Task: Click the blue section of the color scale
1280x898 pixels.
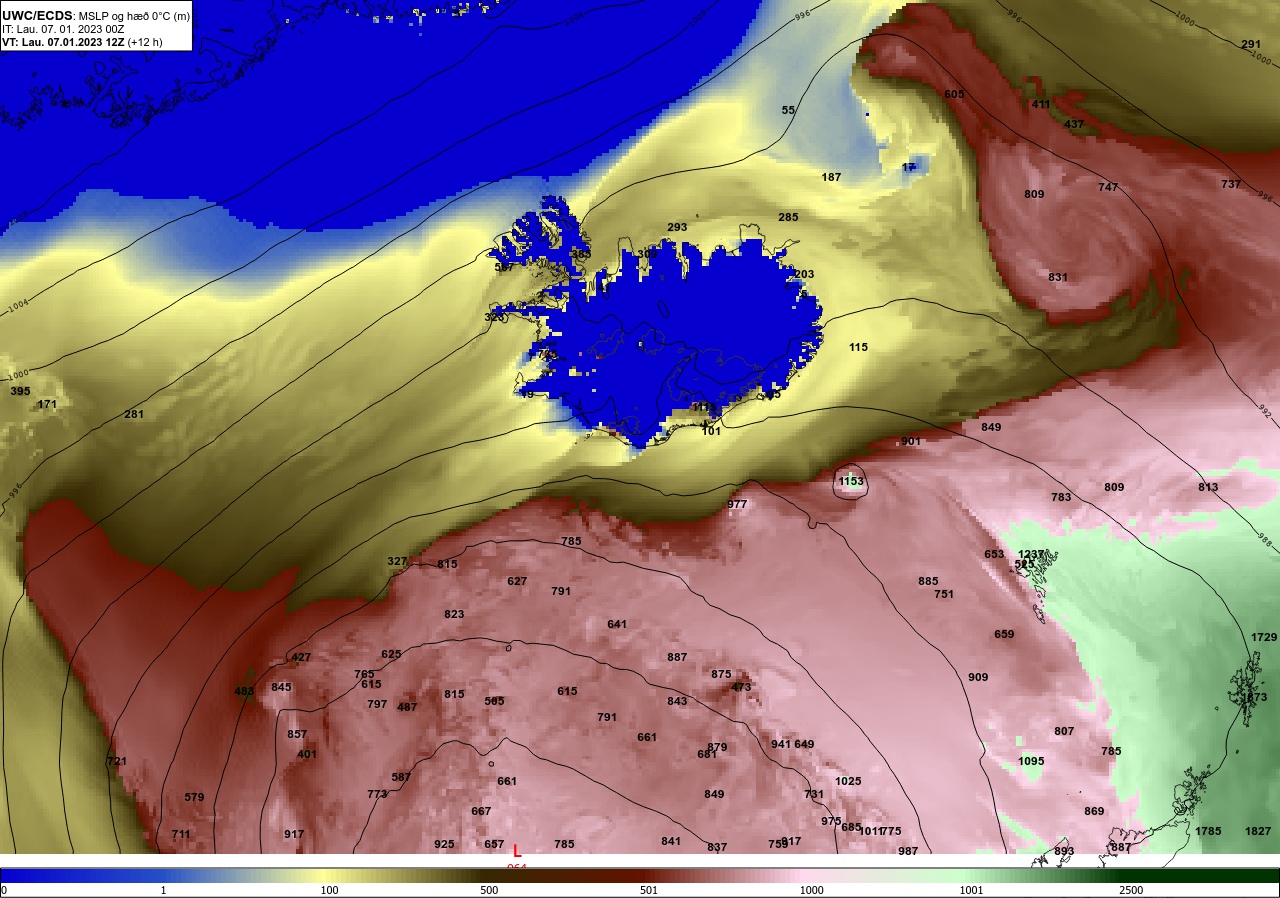Action: click(x=80, y=875)
